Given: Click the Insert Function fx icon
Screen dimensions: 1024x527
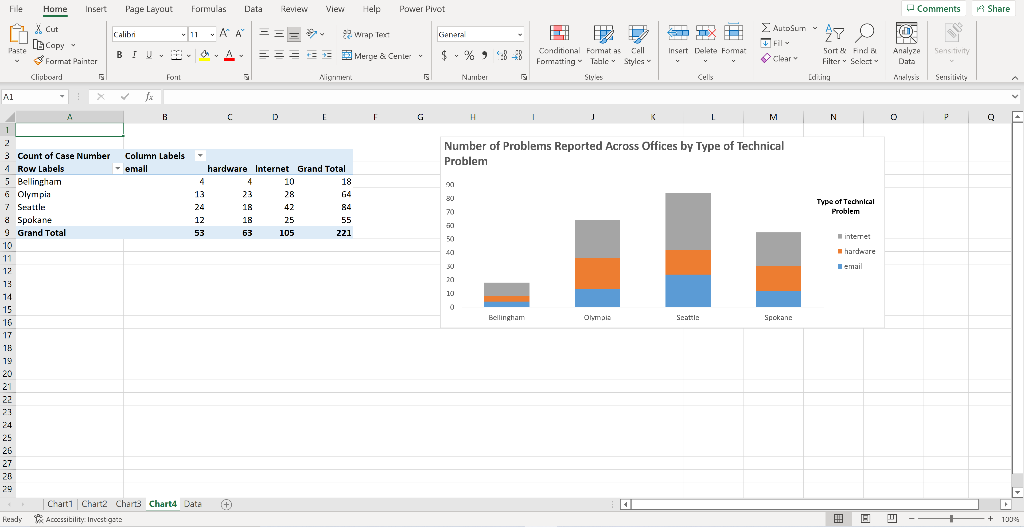Looking at the screenshot, I should click(149, 97).
